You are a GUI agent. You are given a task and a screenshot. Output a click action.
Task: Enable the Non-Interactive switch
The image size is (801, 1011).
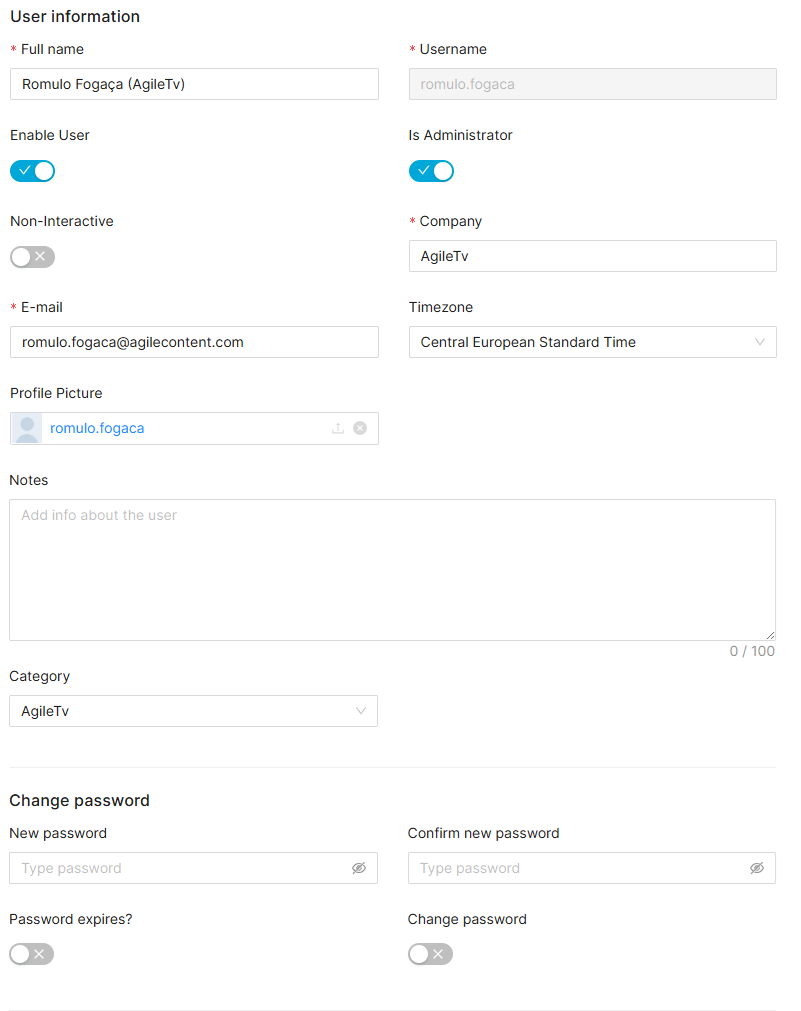click(x=32, y=257)
